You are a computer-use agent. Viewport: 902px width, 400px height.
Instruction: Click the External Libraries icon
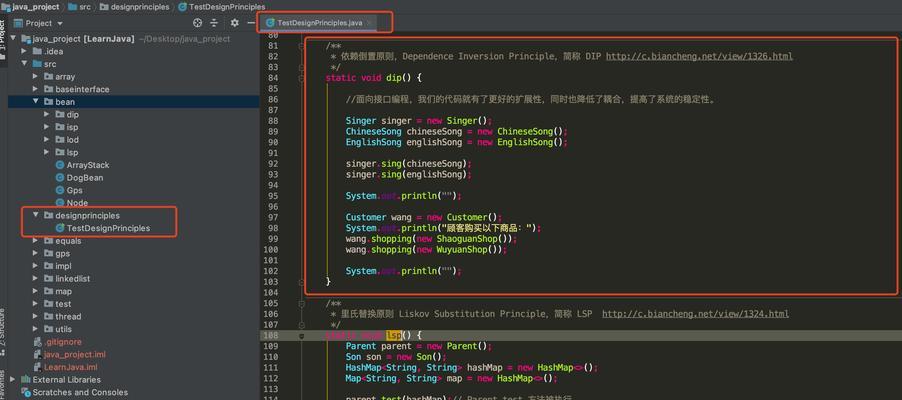(x=26, y=379)
